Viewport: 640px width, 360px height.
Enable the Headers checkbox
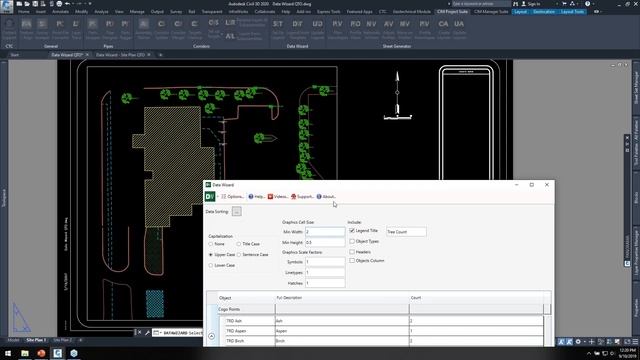click(352, 252)
